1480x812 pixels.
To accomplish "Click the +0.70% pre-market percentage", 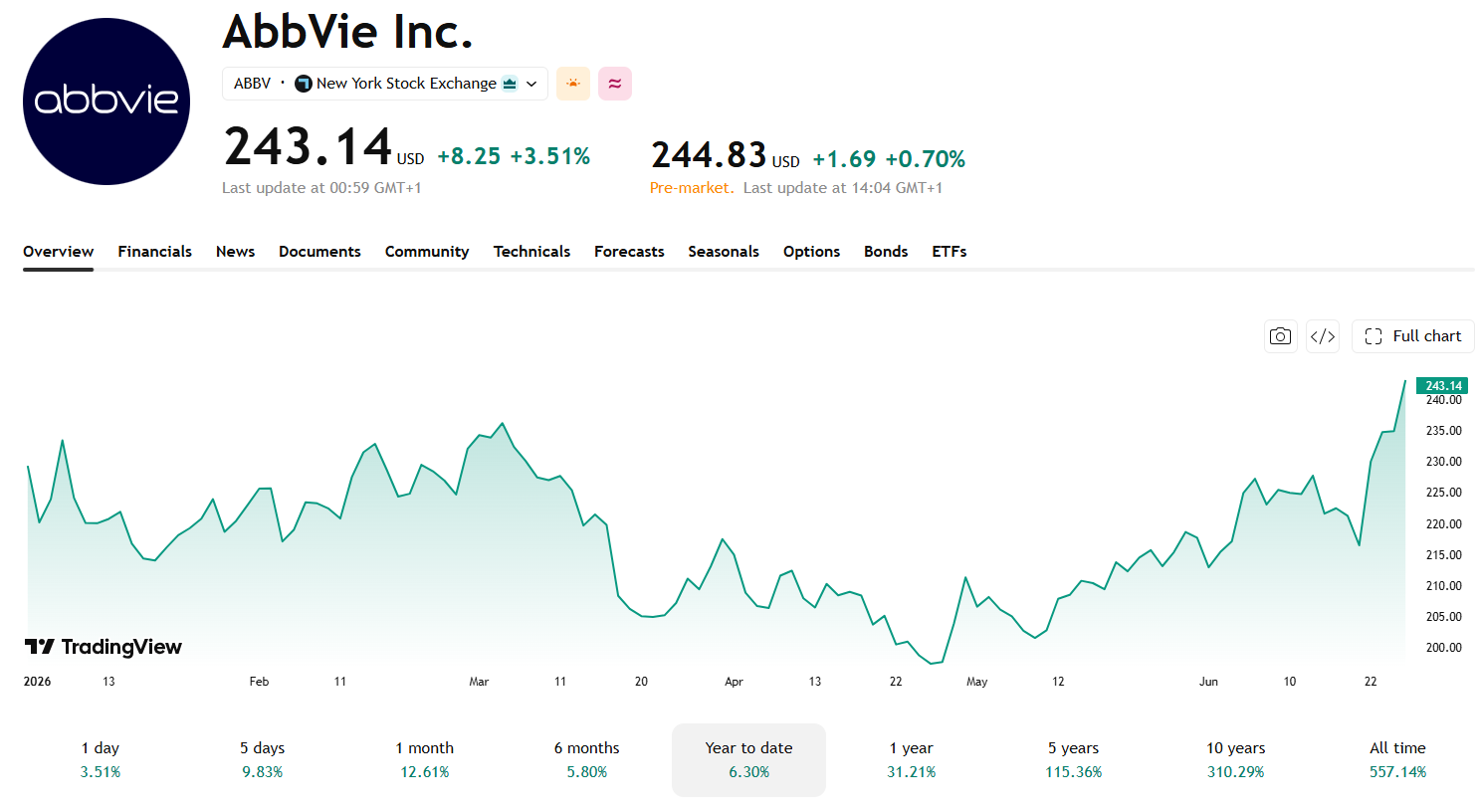I will (926, 159).
